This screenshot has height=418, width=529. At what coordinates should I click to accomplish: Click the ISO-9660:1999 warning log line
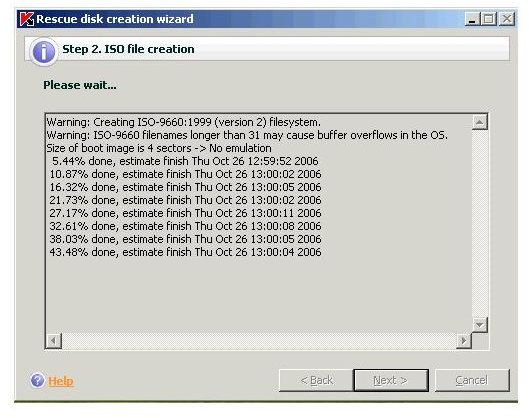(x=184, y=122)
